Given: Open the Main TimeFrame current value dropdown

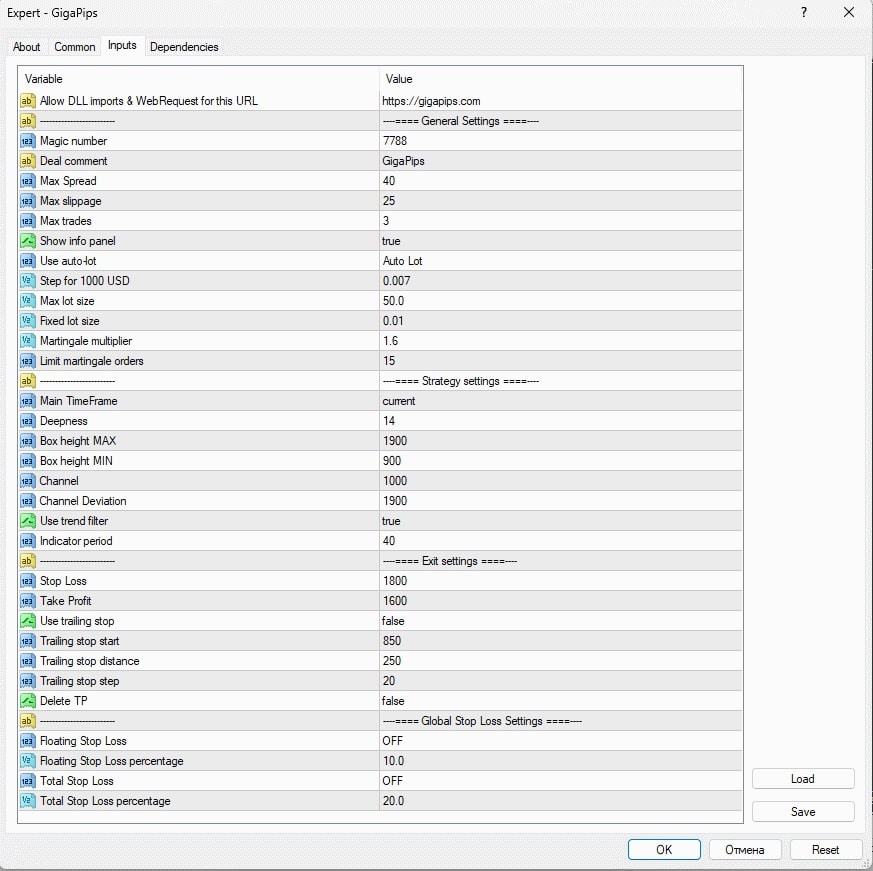Looking at the screenshot, I should pos(561,401).
